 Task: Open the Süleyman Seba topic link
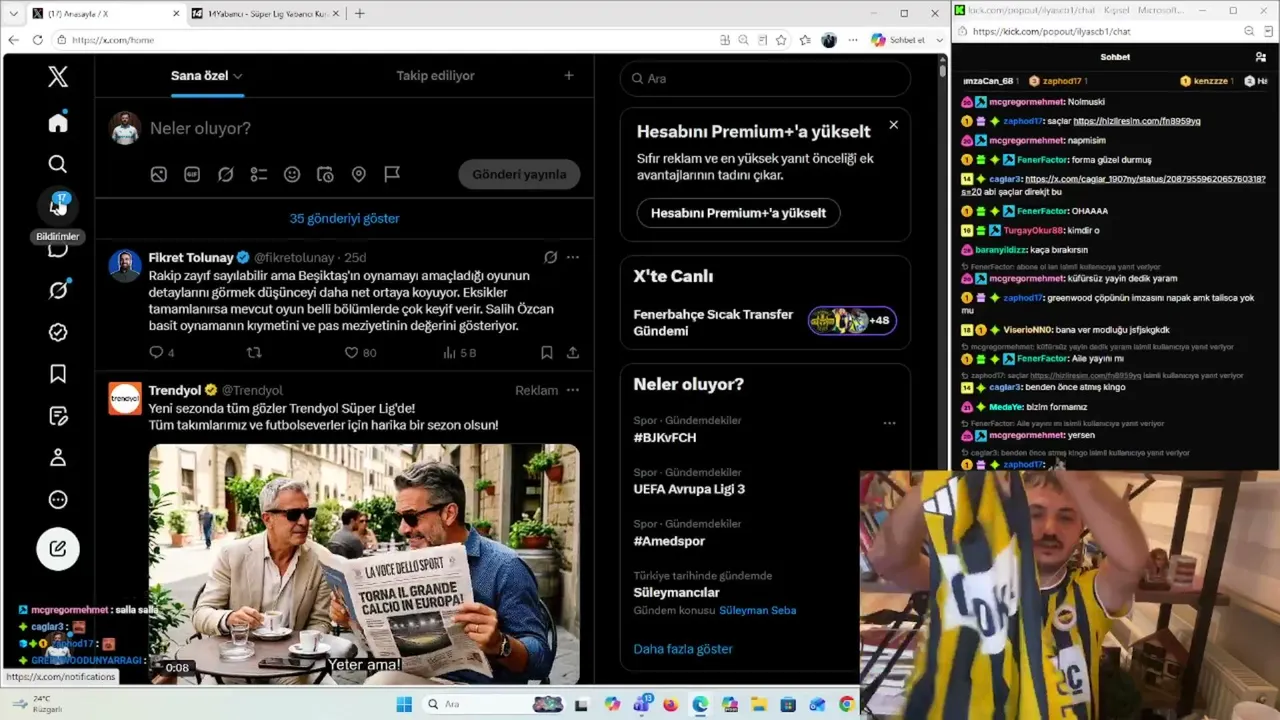[x=758, y=610]
